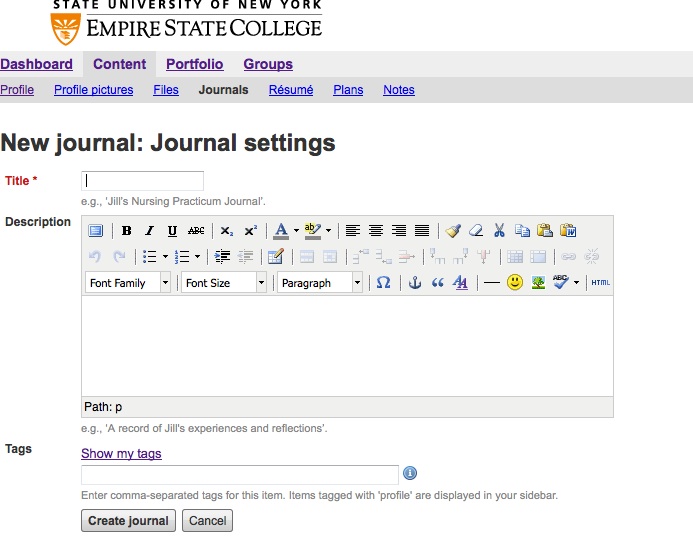Image resolution: width=693 pixels, height=543 pixels.
Task: Open the Paragraph format dropdown
Action: pyautogui.click(x=320, y=283)
